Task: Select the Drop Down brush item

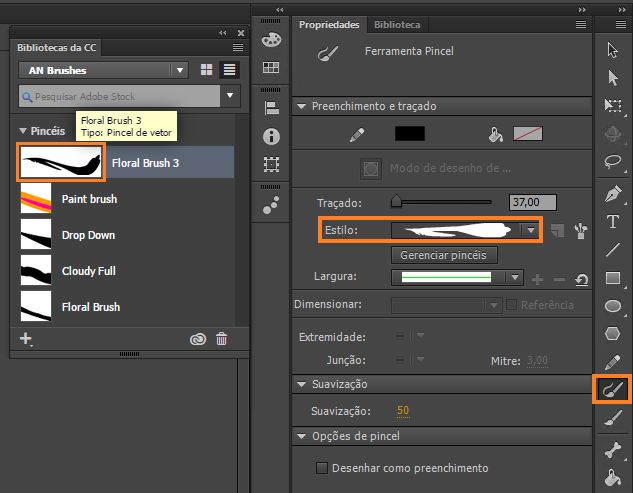Action: tap(127, 235)
